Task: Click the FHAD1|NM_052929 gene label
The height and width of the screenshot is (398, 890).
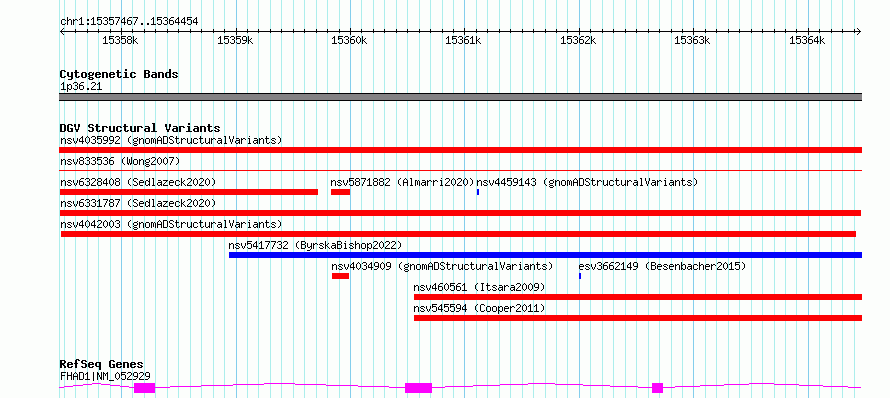Action: pos(105,376)
